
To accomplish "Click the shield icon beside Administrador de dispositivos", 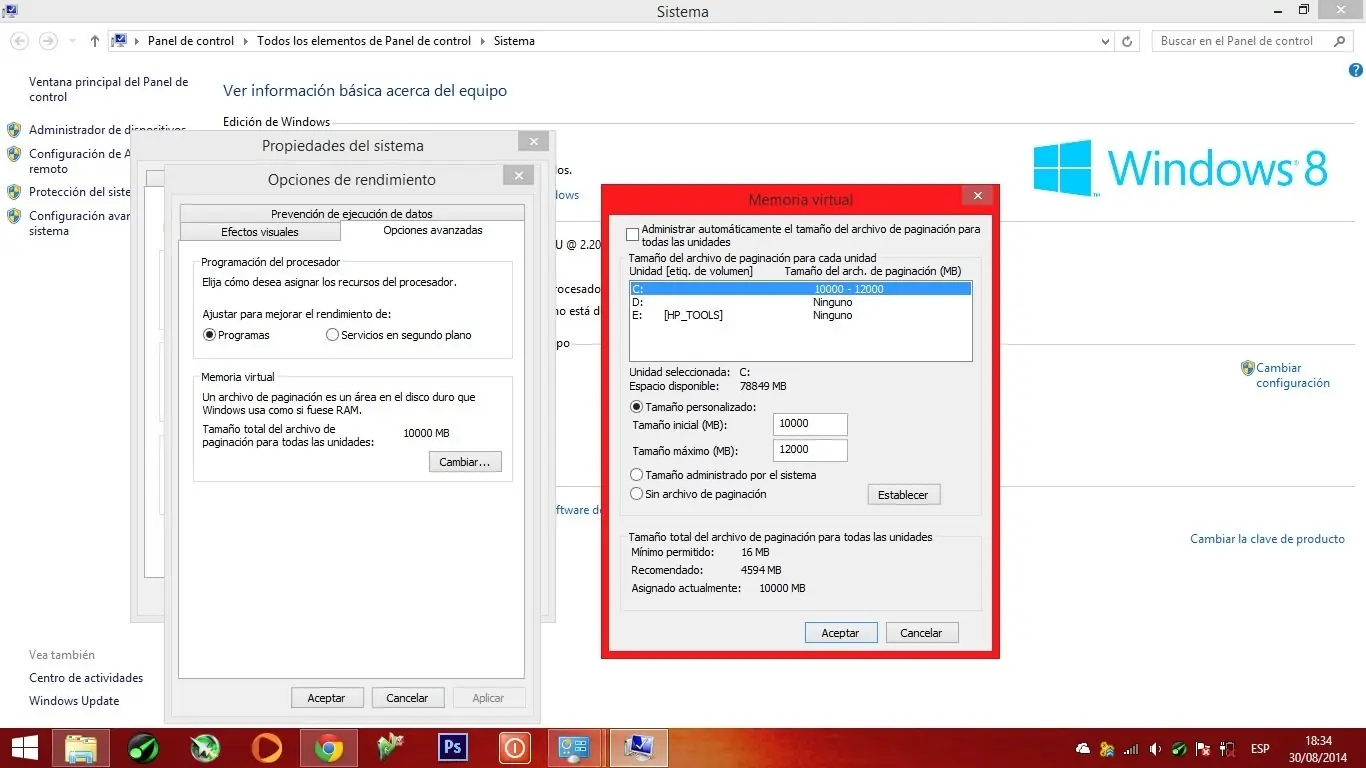I will coord(14,130).
